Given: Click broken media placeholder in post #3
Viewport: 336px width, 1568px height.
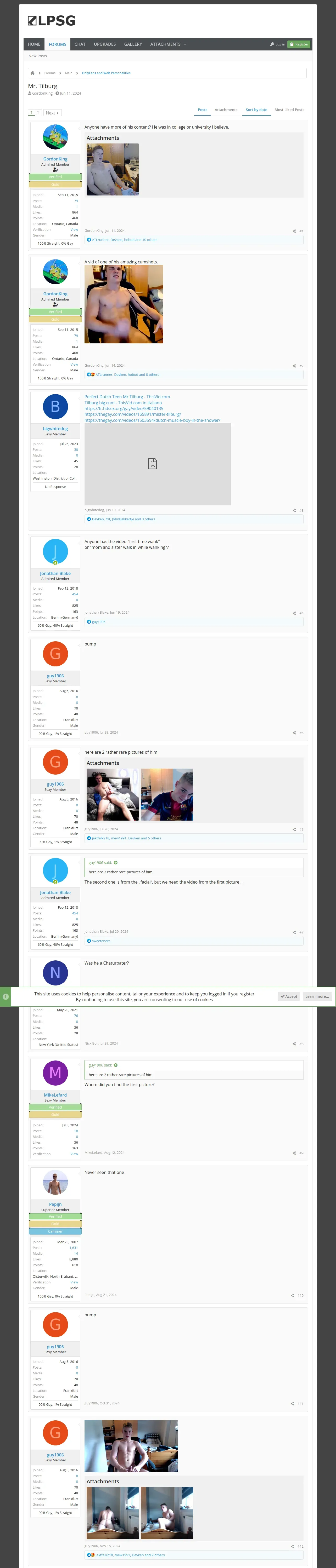Looking at the screenshot, I should pos(158,464).
